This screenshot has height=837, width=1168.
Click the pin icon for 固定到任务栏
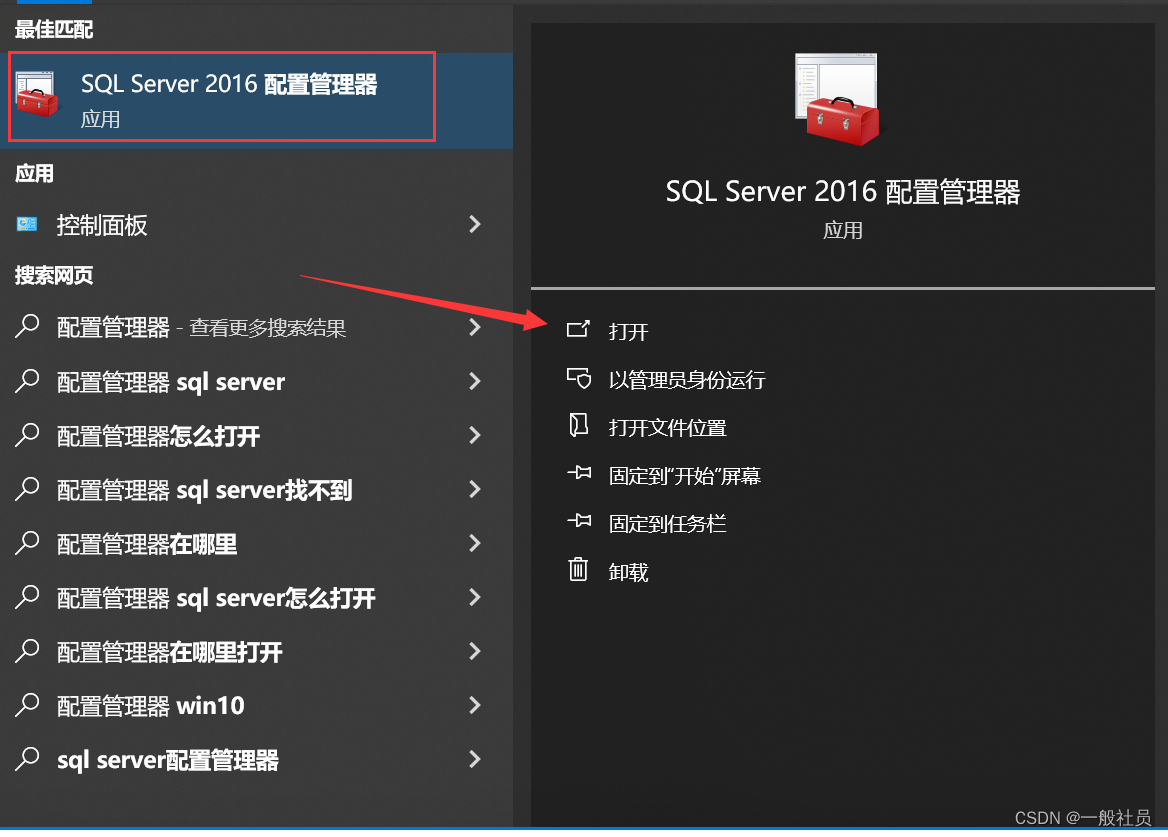click(x=579, y=521)
